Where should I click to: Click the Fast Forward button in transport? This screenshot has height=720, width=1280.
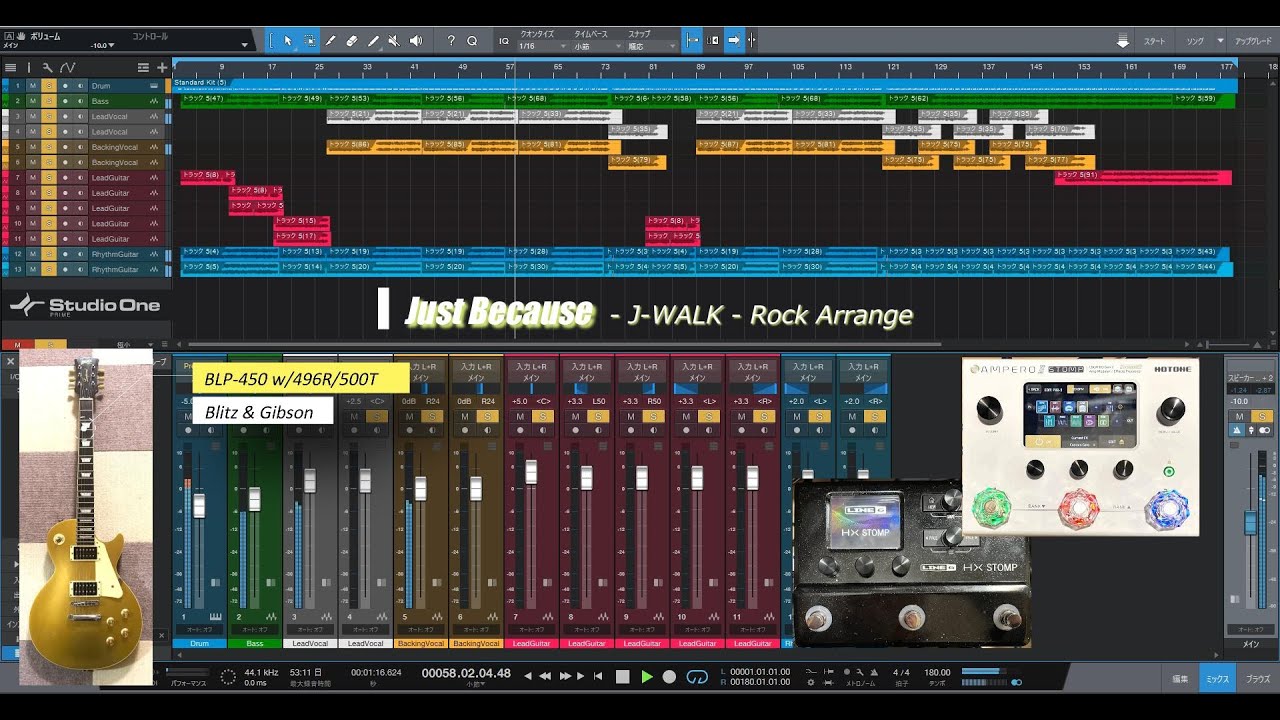click(566, 677)
